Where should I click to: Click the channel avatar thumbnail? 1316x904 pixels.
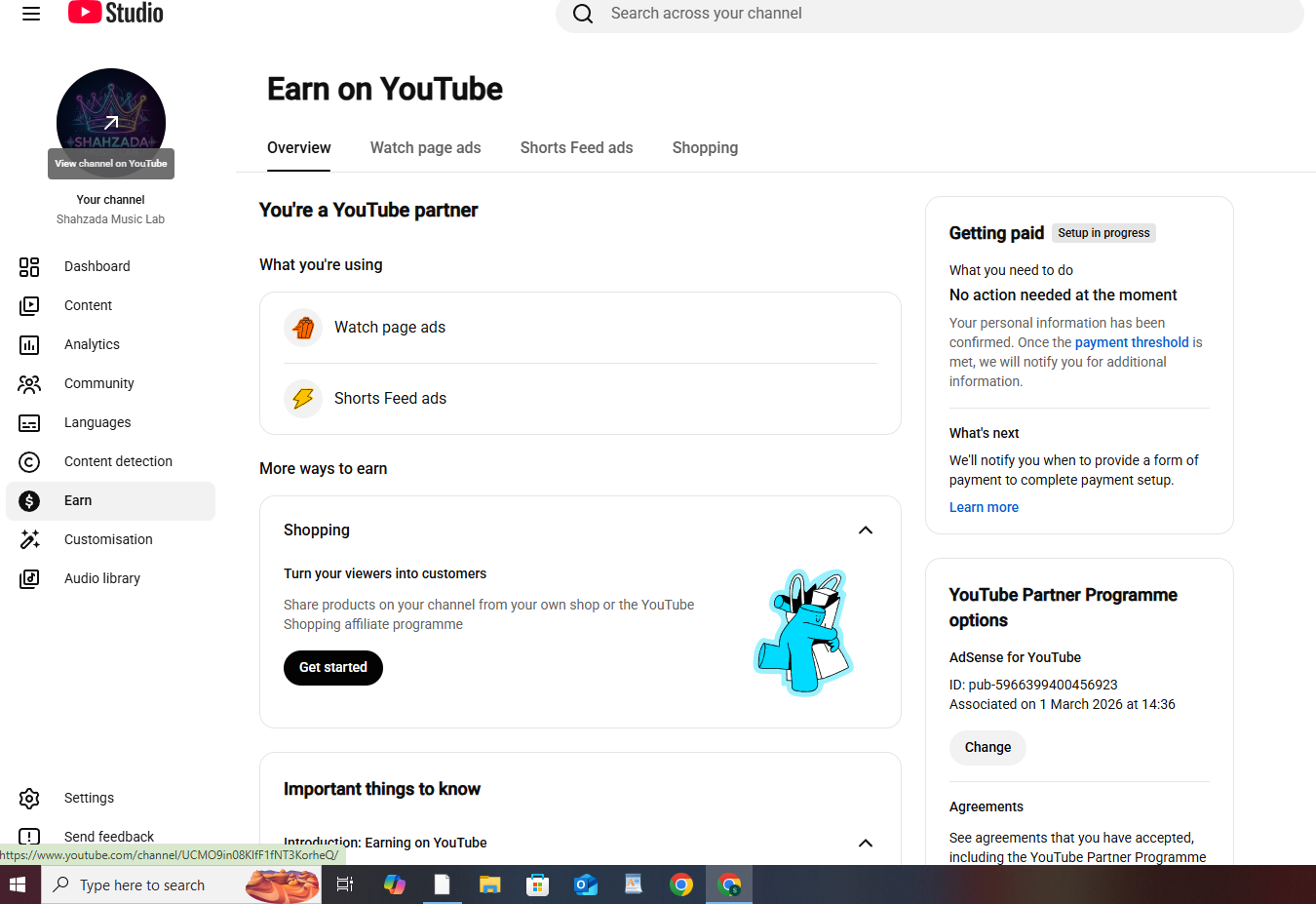[111, 123]
